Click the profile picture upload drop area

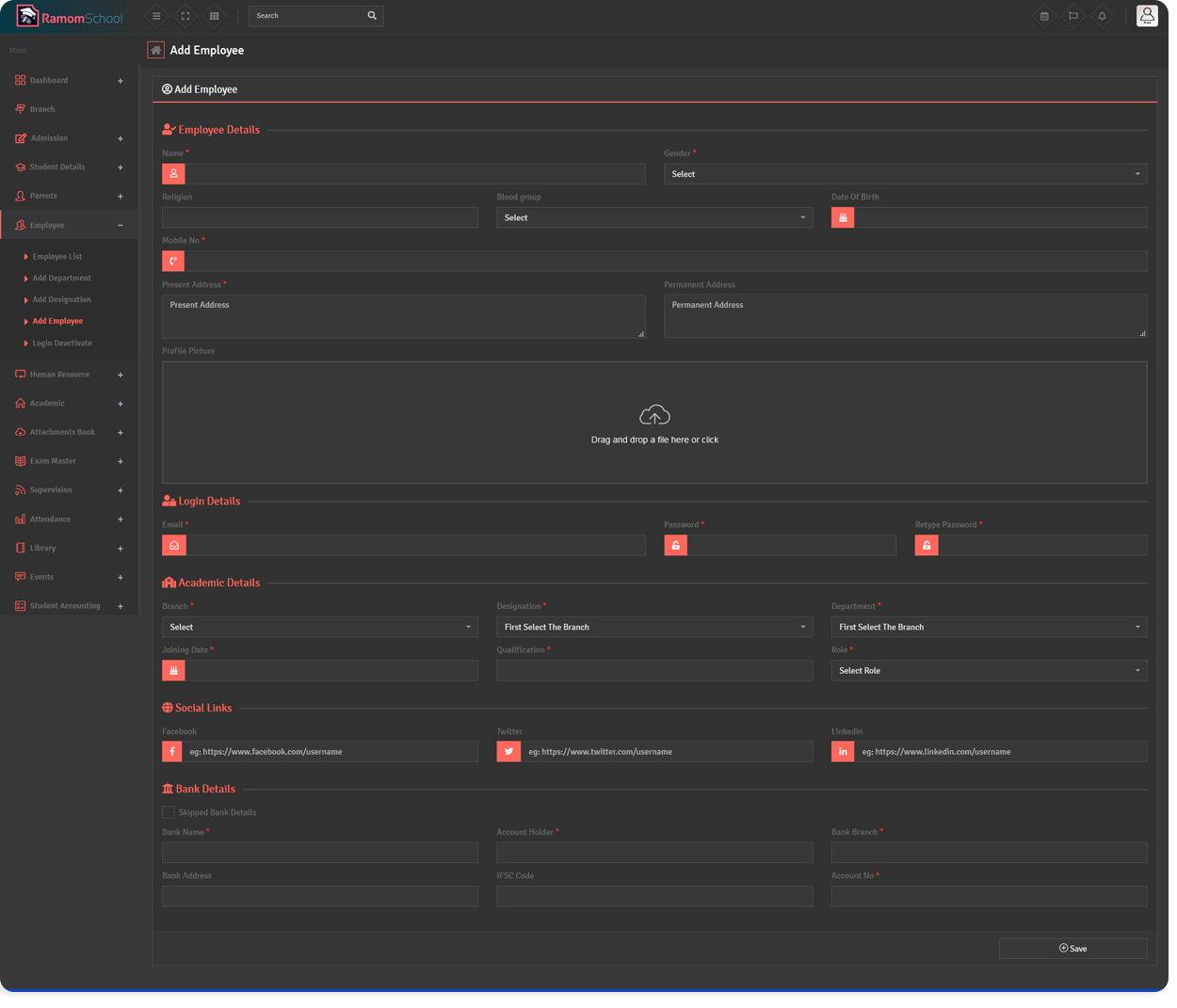[x=654, y=423]
